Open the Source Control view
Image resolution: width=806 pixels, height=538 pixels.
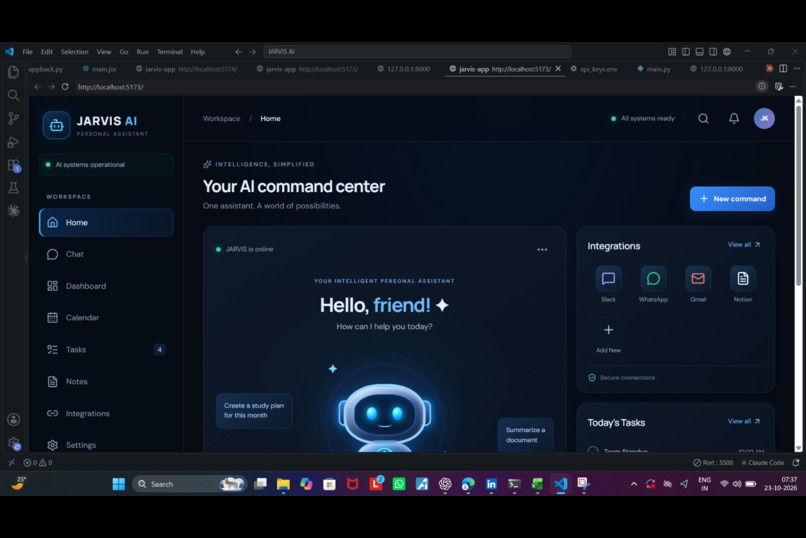tap(13, 119)
